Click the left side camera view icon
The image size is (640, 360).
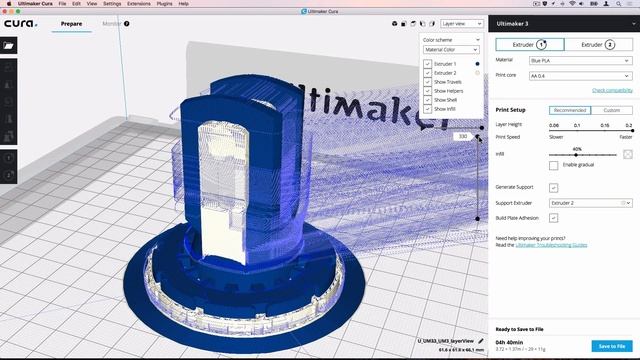422,24
